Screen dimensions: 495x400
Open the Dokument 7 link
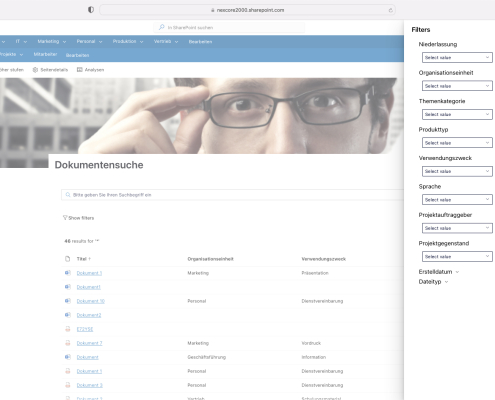(x=89, y=343)
